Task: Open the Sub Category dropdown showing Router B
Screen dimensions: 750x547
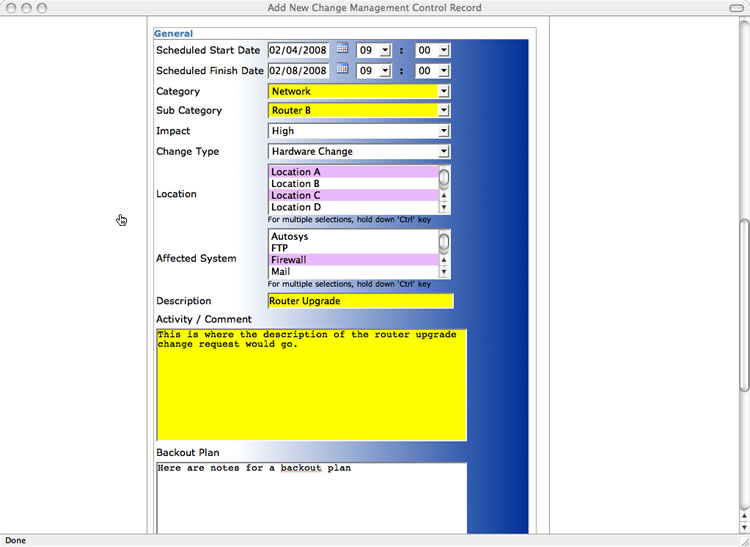Action: click(359, 110)
